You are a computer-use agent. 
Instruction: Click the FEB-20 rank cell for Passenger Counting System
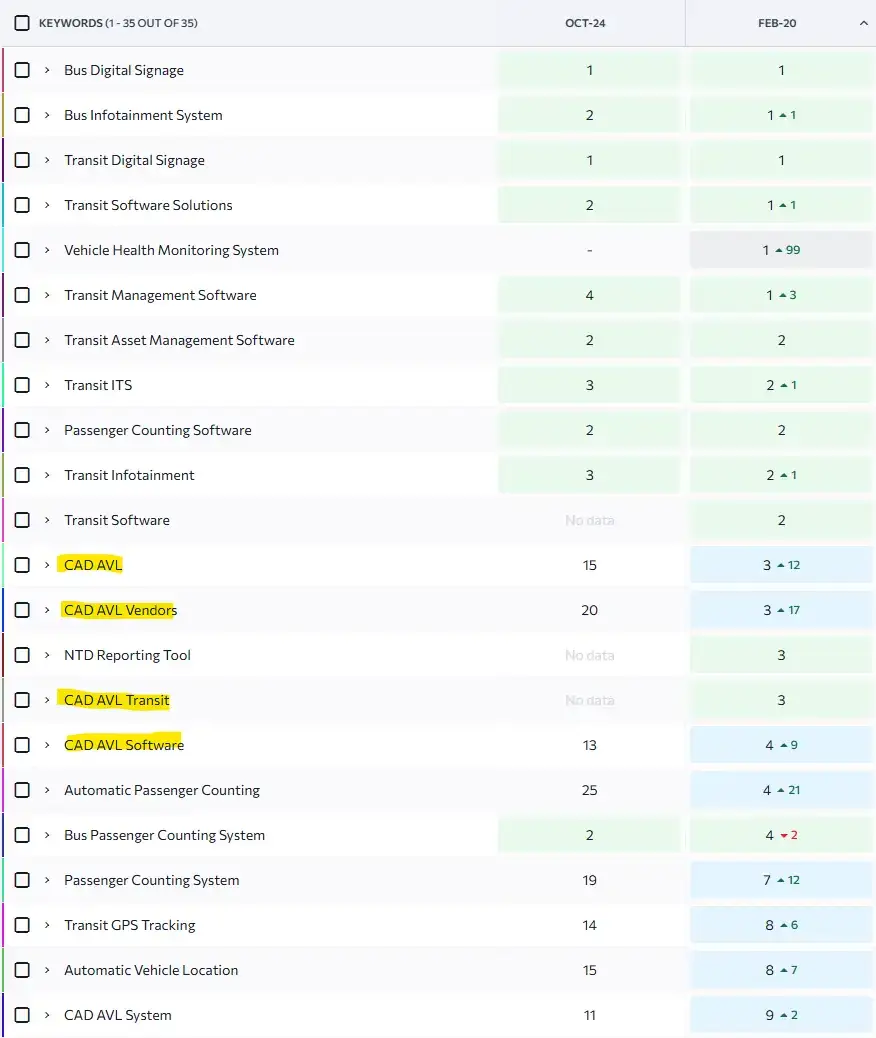click(781, 880)
